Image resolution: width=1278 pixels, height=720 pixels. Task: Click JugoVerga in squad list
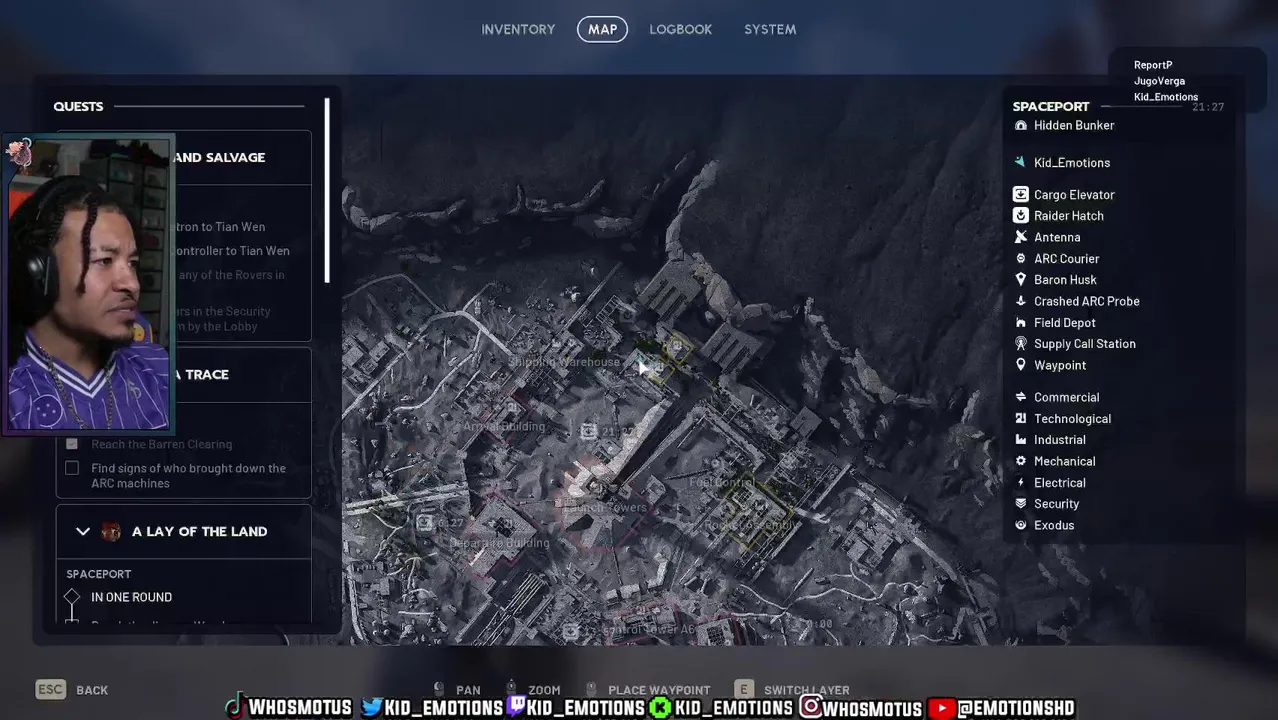(1159, 81)
